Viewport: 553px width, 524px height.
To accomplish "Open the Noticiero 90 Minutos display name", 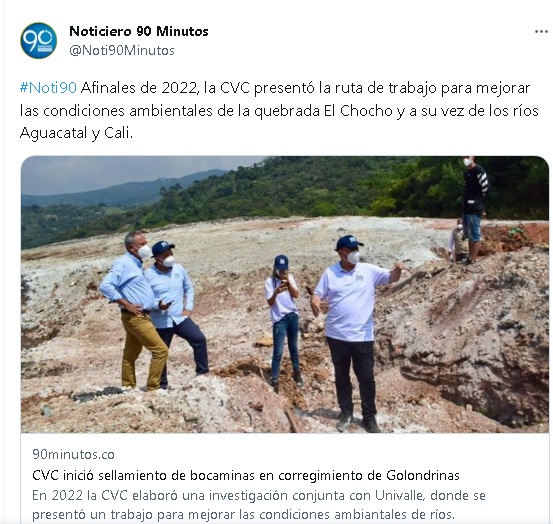I will [139, 31].
